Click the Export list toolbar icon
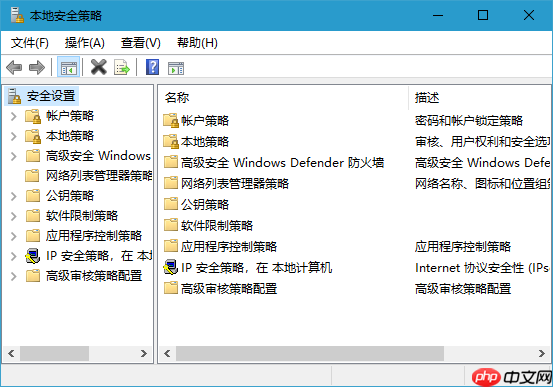 click(122, 67)
